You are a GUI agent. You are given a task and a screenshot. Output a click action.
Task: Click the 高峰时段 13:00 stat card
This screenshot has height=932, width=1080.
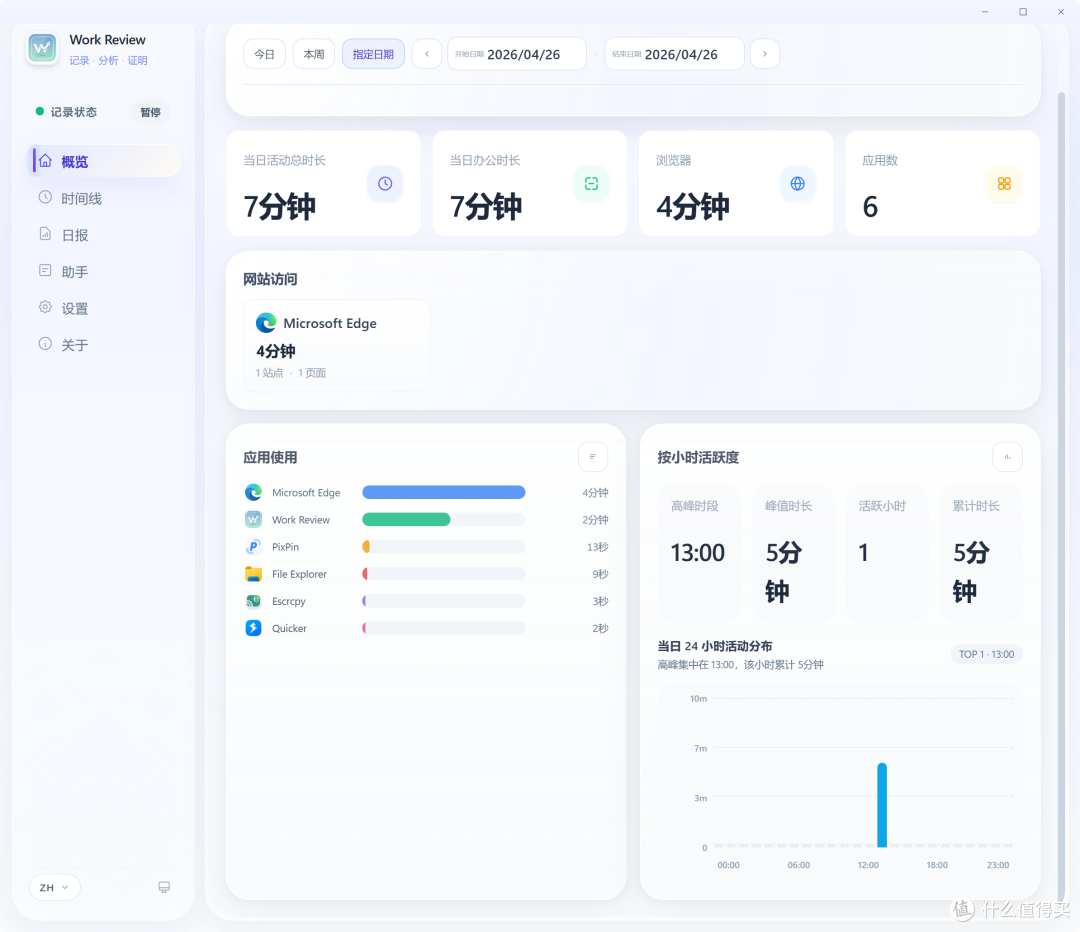click(x=698, y=552)
